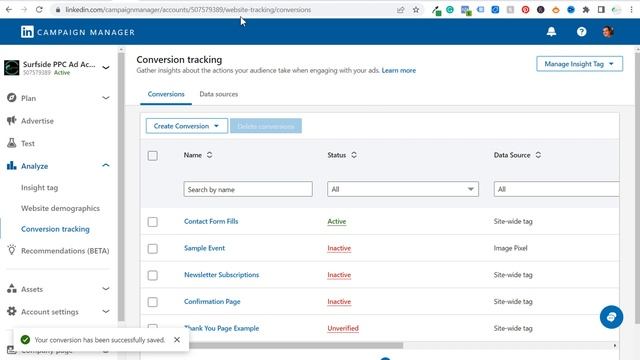Image resolution: width=640 pixels, height=360 pixels.
Task: Open the Sample Event conversion
Action: tap(204, 248)
